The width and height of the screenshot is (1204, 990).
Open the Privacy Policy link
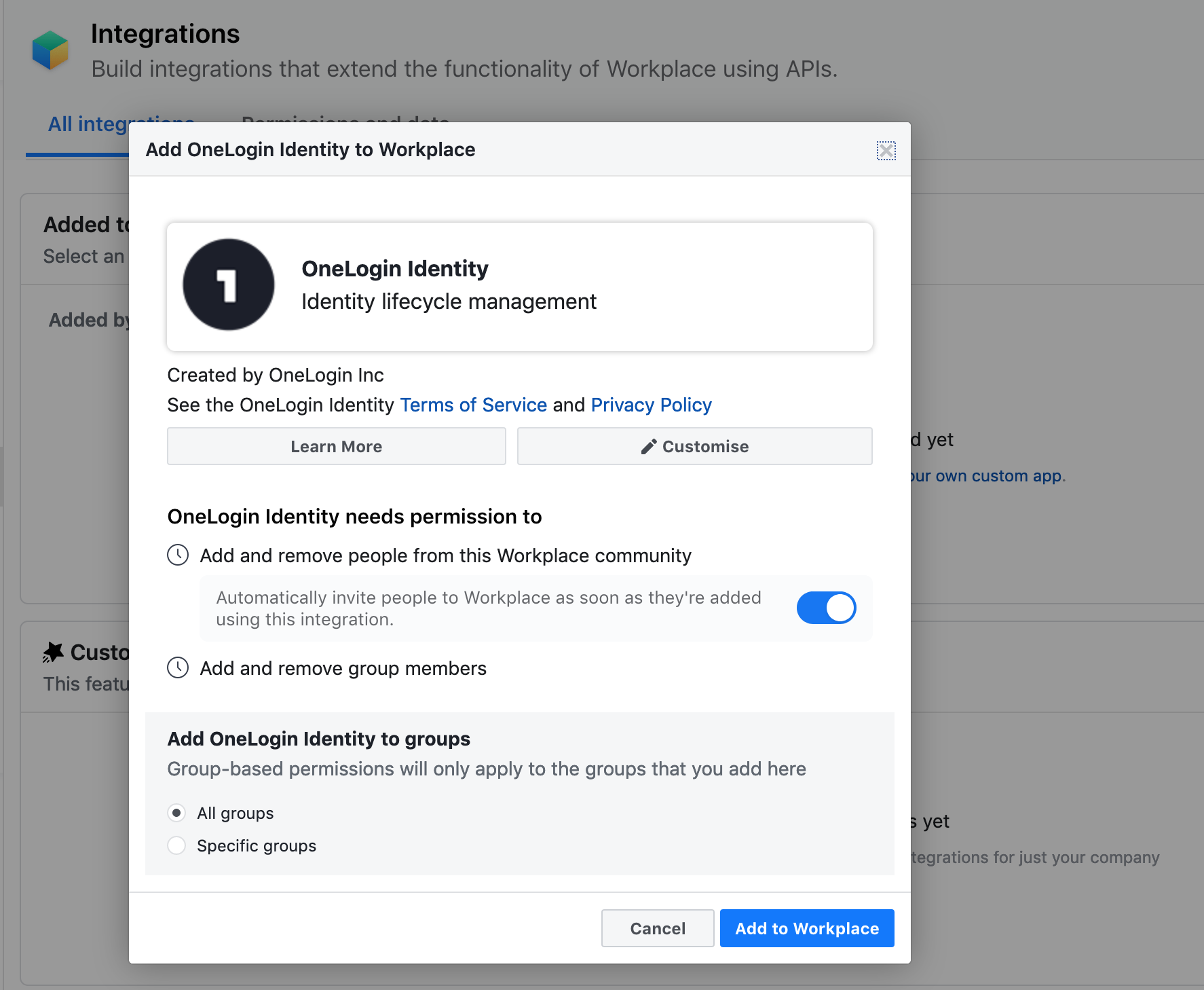click(x=652, y=405)
